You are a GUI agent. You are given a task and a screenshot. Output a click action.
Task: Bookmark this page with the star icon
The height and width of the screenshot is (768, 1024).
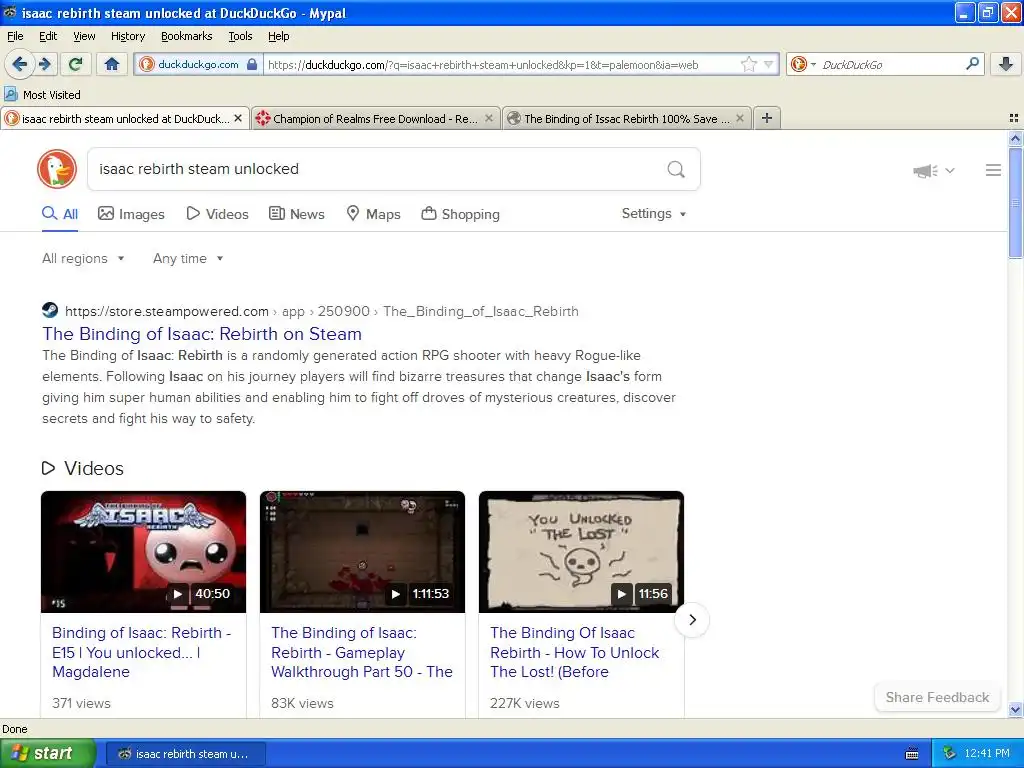[748, 64]
